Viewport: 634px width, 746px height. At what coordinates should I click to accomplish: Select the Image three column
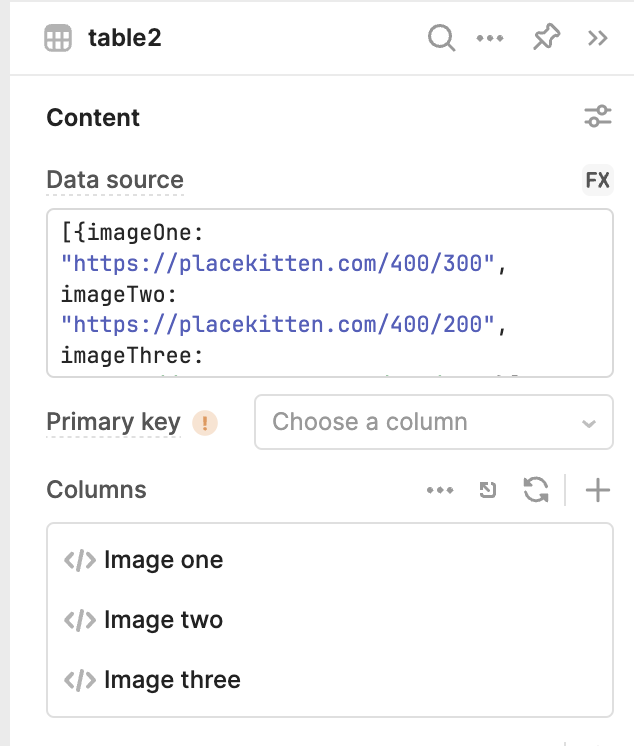point(172,680)
